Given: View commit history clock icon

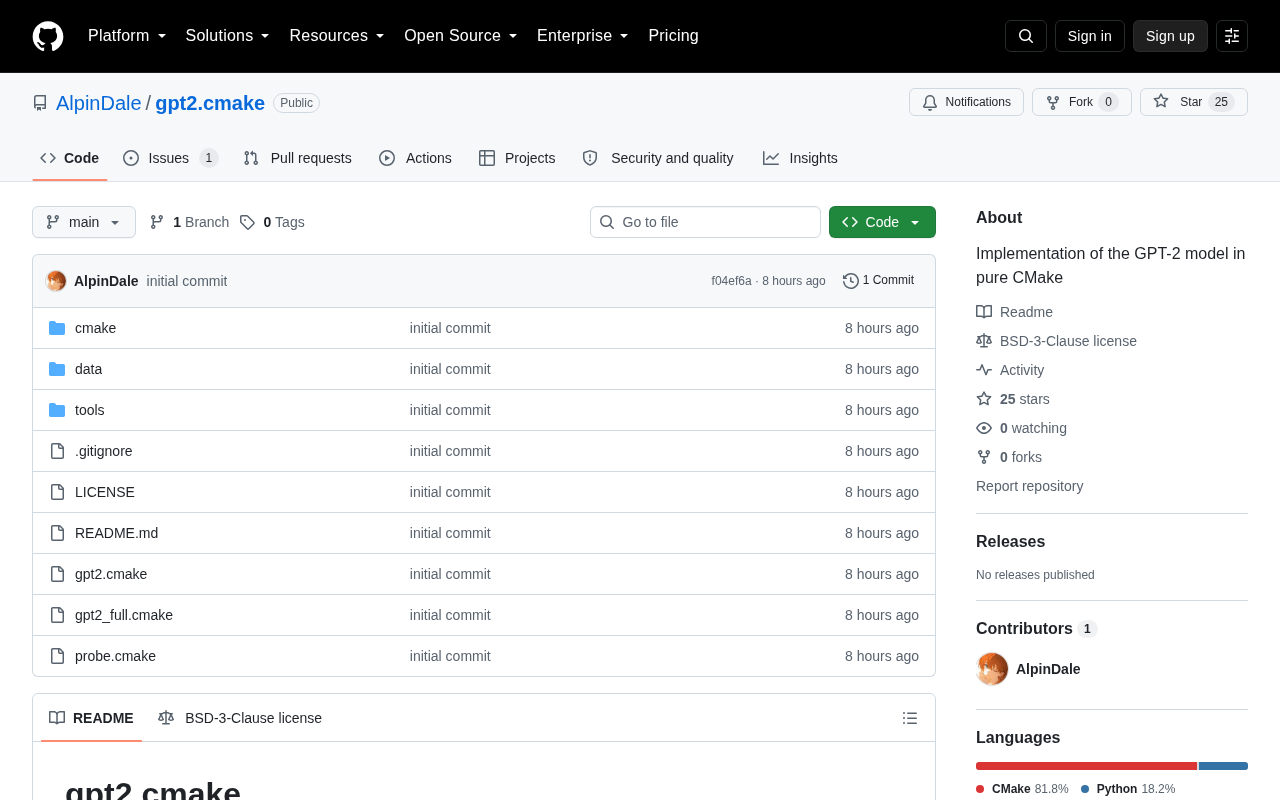Looking at the screenshot, I should (851, 281).
